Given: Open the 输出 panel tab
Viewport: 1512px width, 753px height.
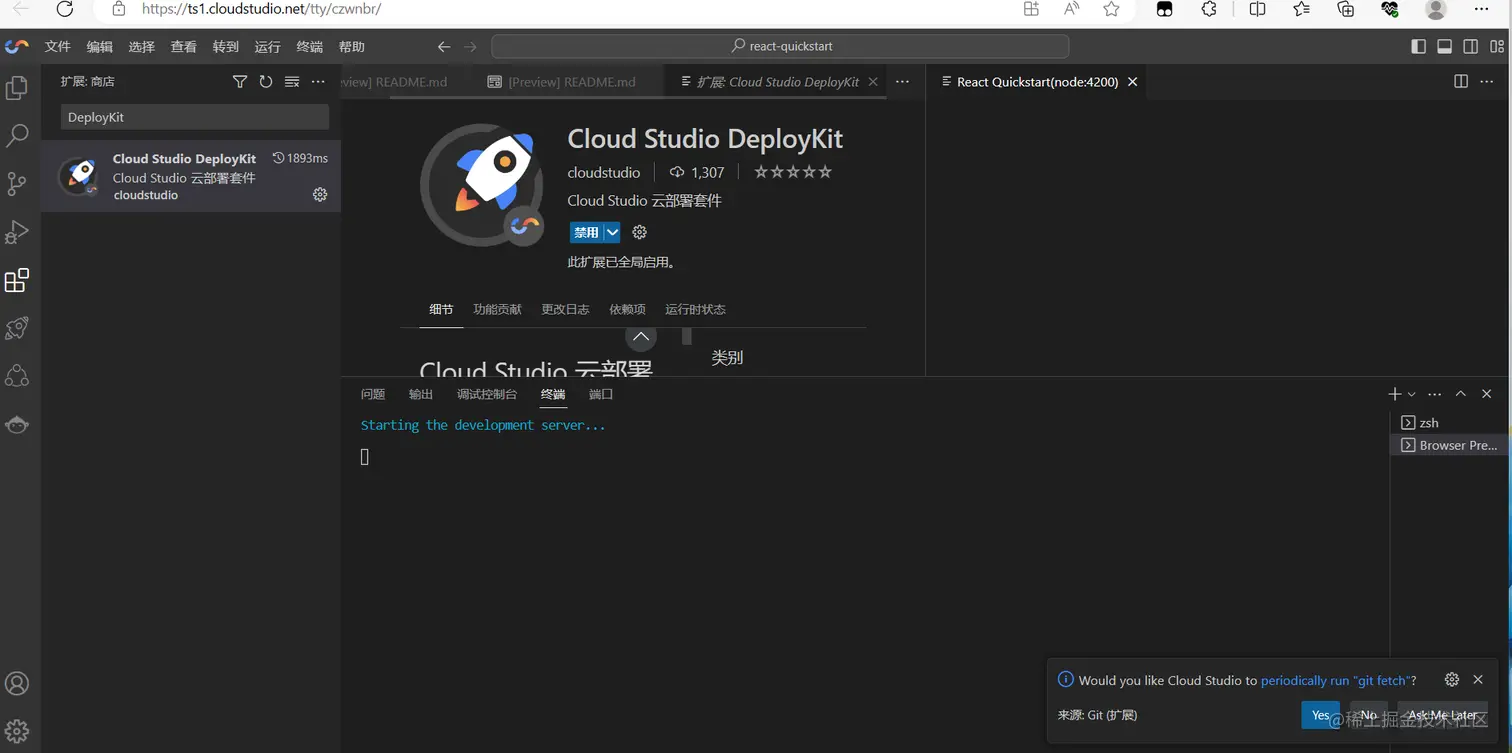Looking at the screenshot, I should 421,394.
